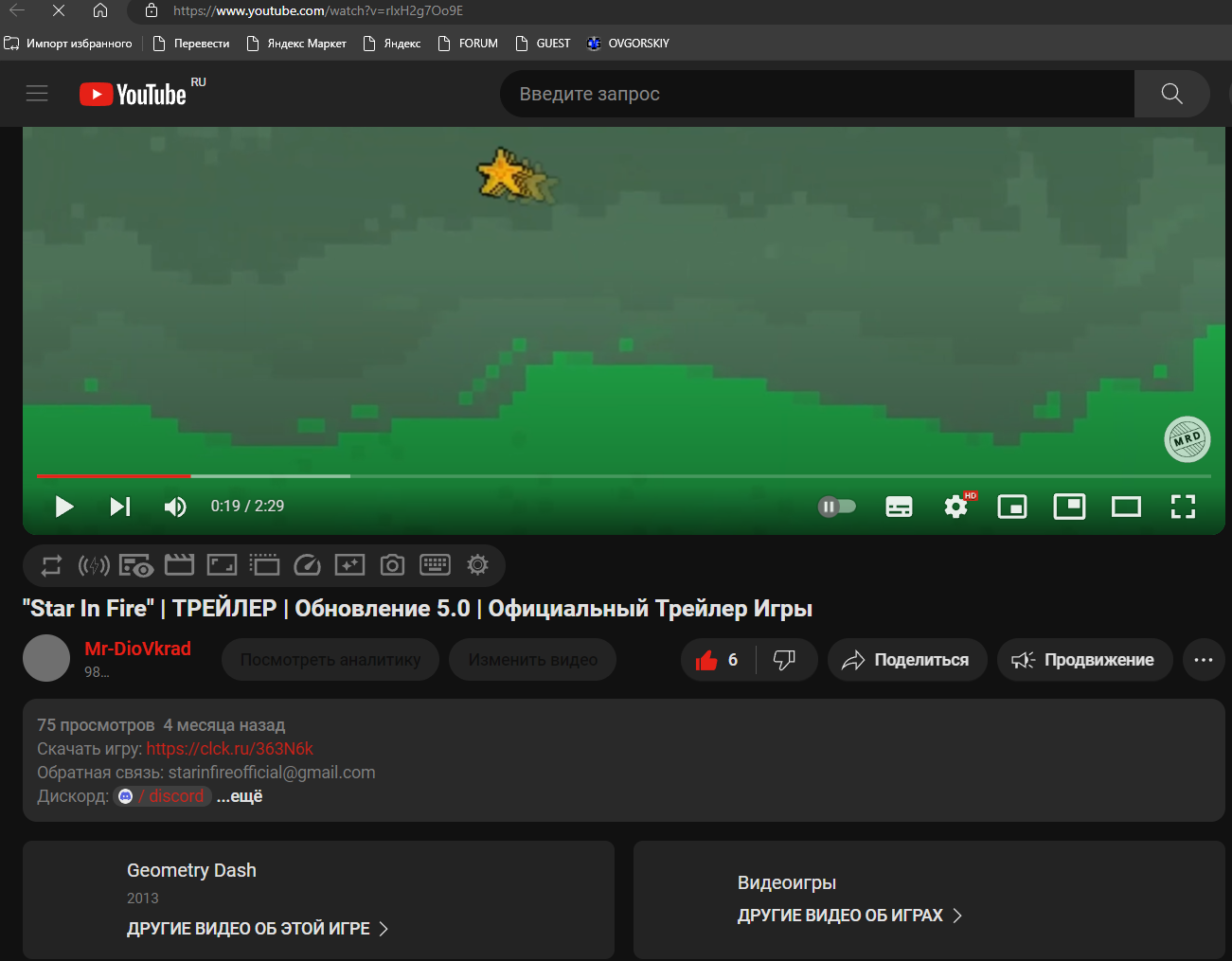Click the video filters sparkle icon
The image size is (1232, 961).
pos(349,565)
